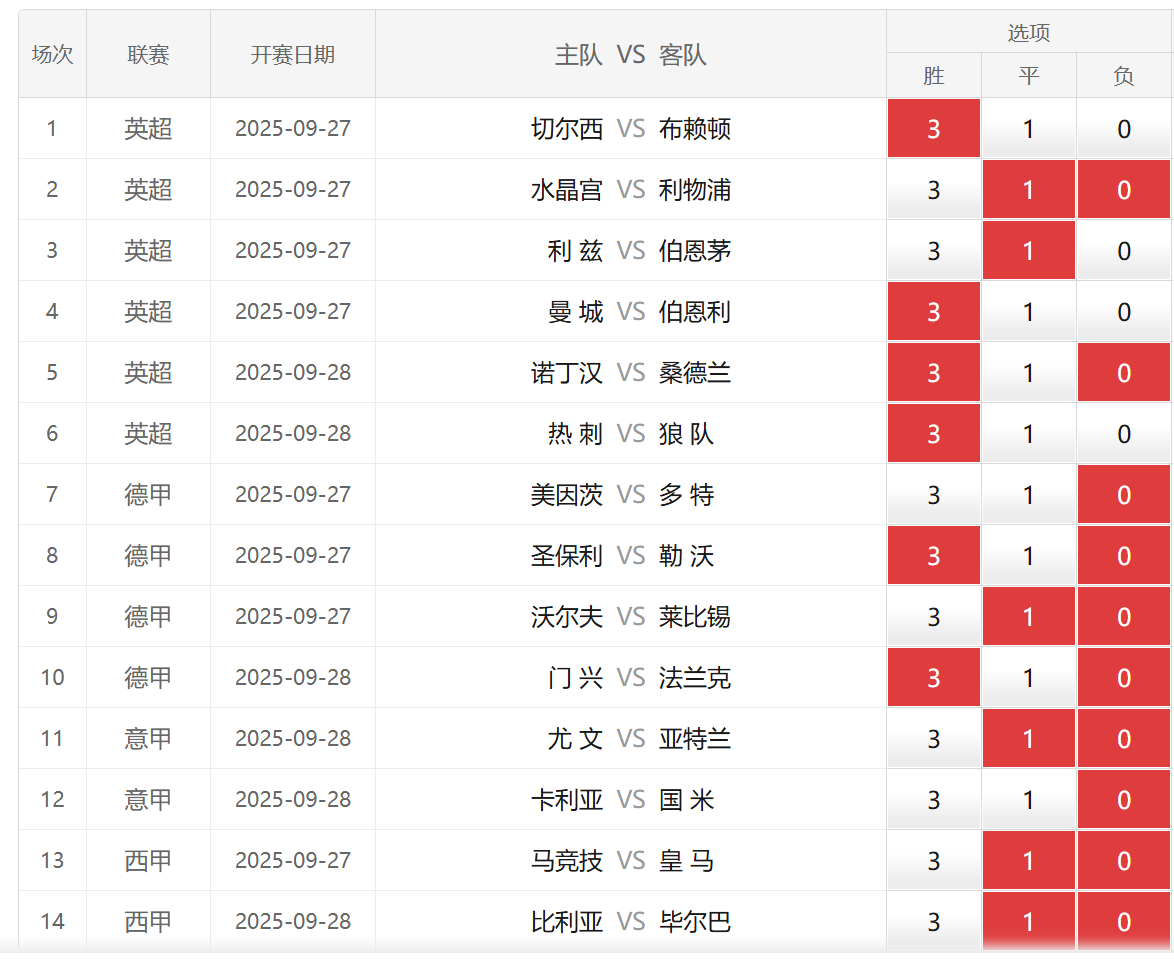
Task: Click the 联赛 column header
Action: (148, 55)
